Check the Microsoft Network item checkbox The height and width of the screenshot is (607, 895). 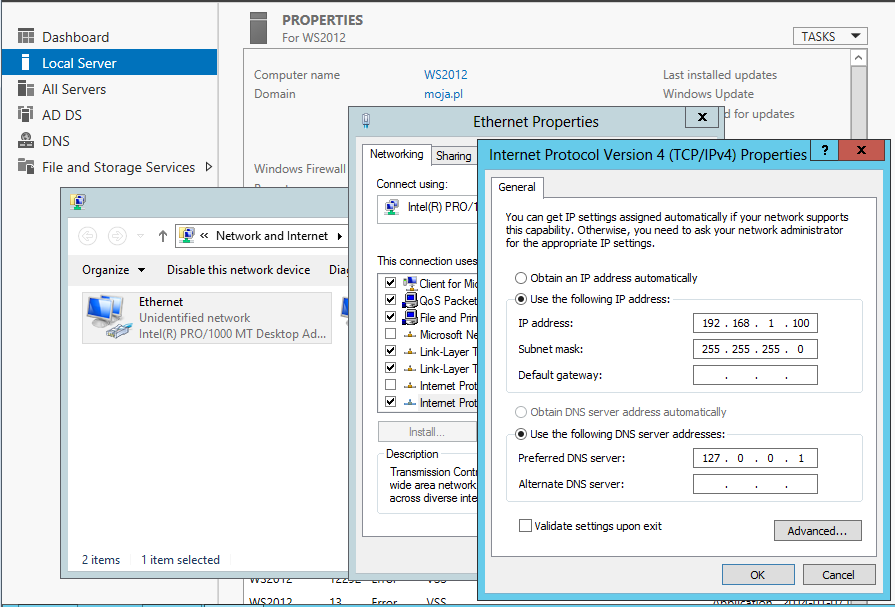click(x=390, y=333)
